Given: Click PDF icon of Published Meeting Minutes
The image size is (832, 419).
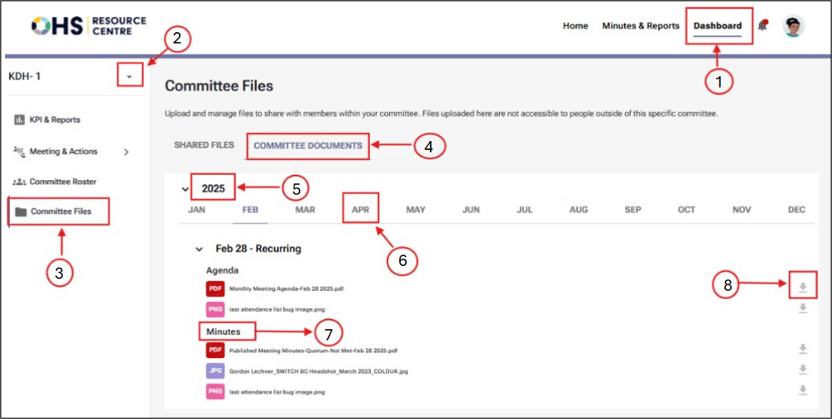Looking at the screenshot, I should 214,351.
